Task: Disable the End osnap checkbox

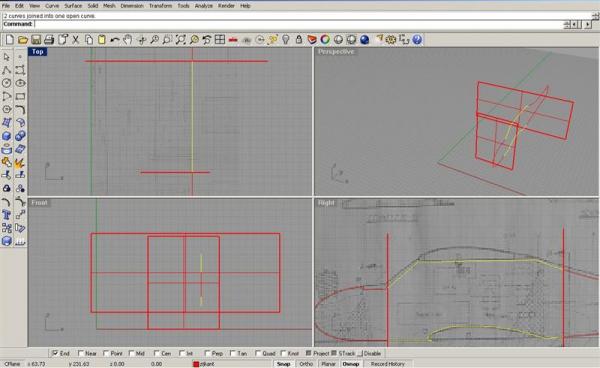Action: pyautogui.click(x=55, y=353)
